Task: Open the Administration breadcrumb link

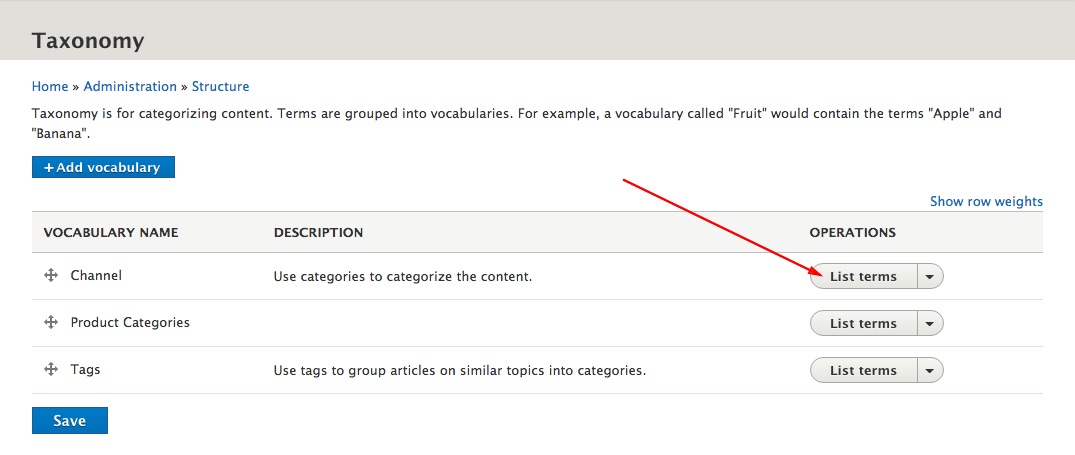Action: pyautogui.click(x=130, y=86)
